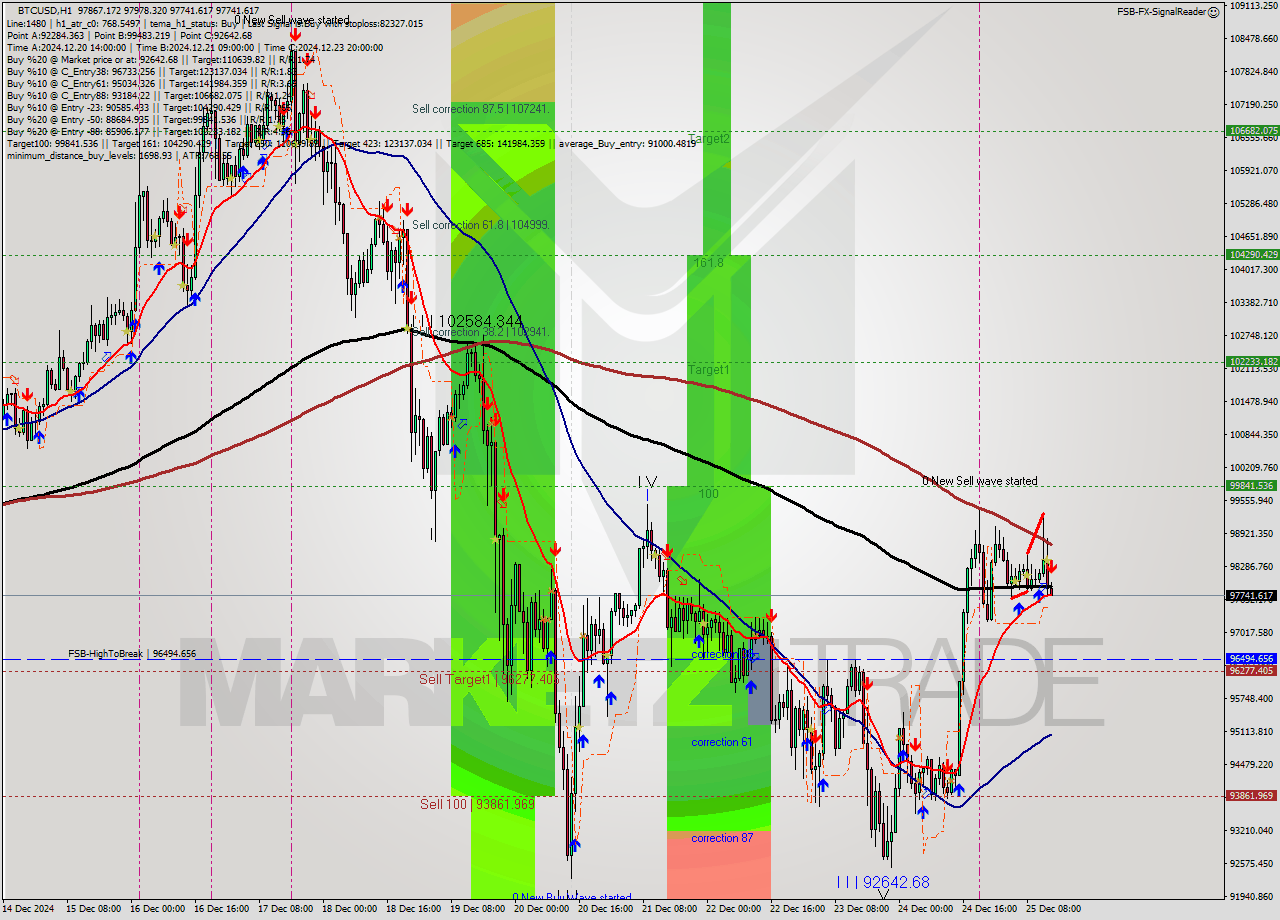
Task: Click the 'Sell 100 | 93861.969' label
Action: coord(477,804)
